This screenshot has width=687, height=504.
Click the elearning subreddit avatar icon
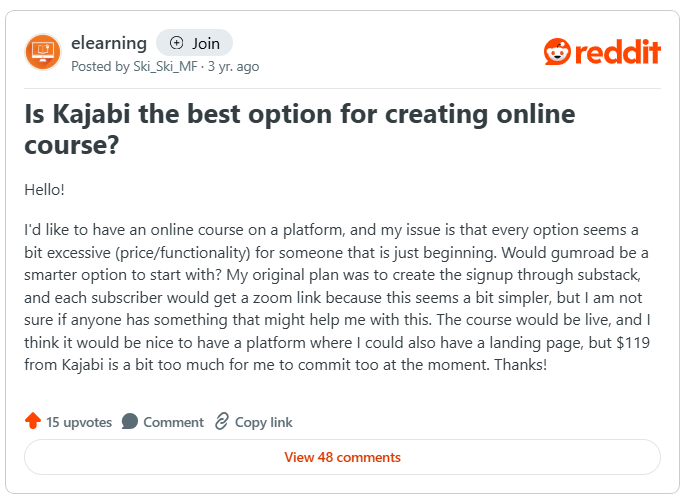42,51
